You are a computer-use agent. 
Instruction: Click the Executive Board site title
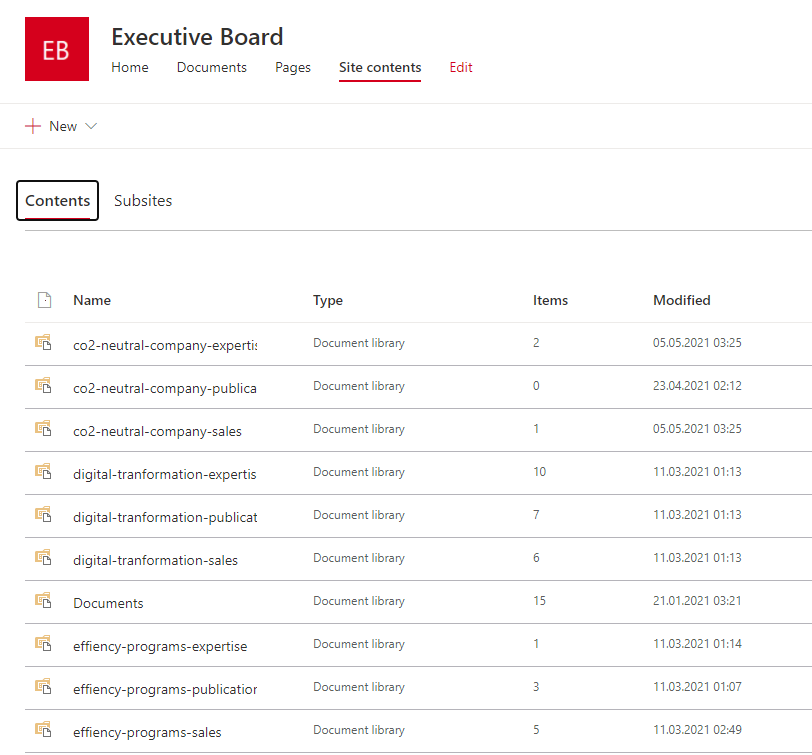[x=197, y=37]
